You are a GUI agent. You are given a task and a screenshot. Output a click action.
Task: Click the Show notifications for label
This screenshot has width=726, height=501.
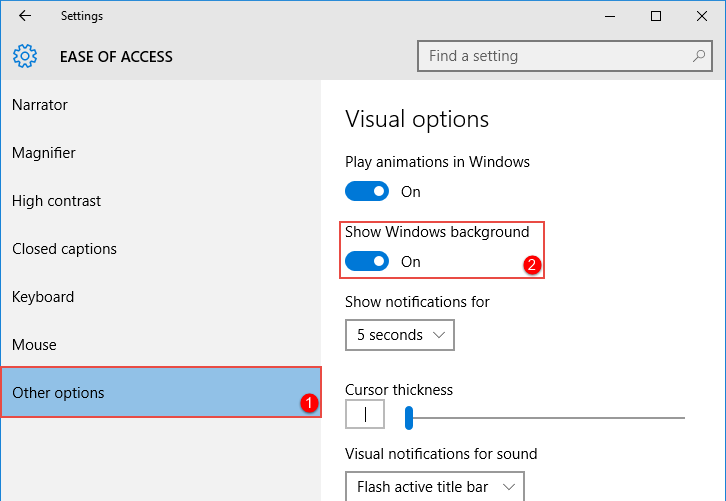417,302
